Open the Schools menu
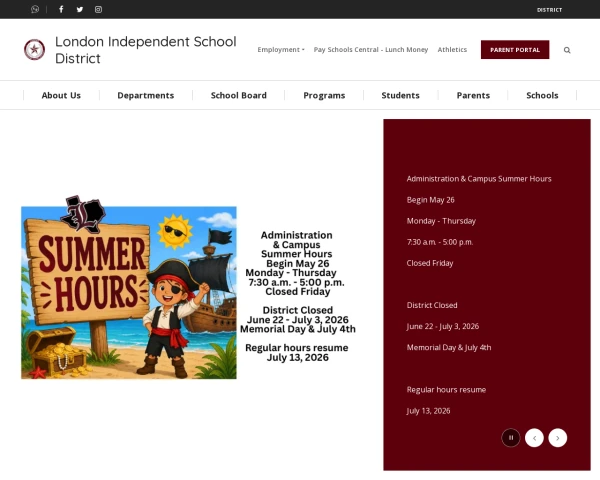The height and width of the screenshot is (480, 600). (542, 95)
